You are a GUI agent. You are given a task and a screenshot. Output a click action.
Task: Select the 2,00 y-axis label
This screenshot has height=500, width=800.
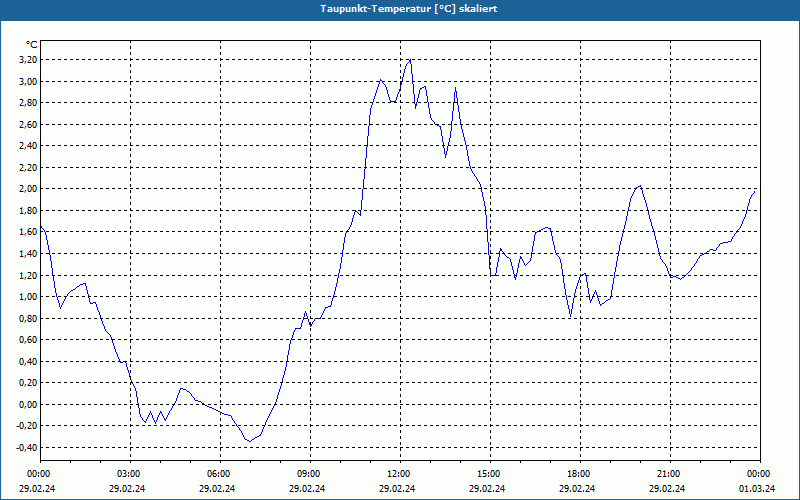tap(28, 189)
